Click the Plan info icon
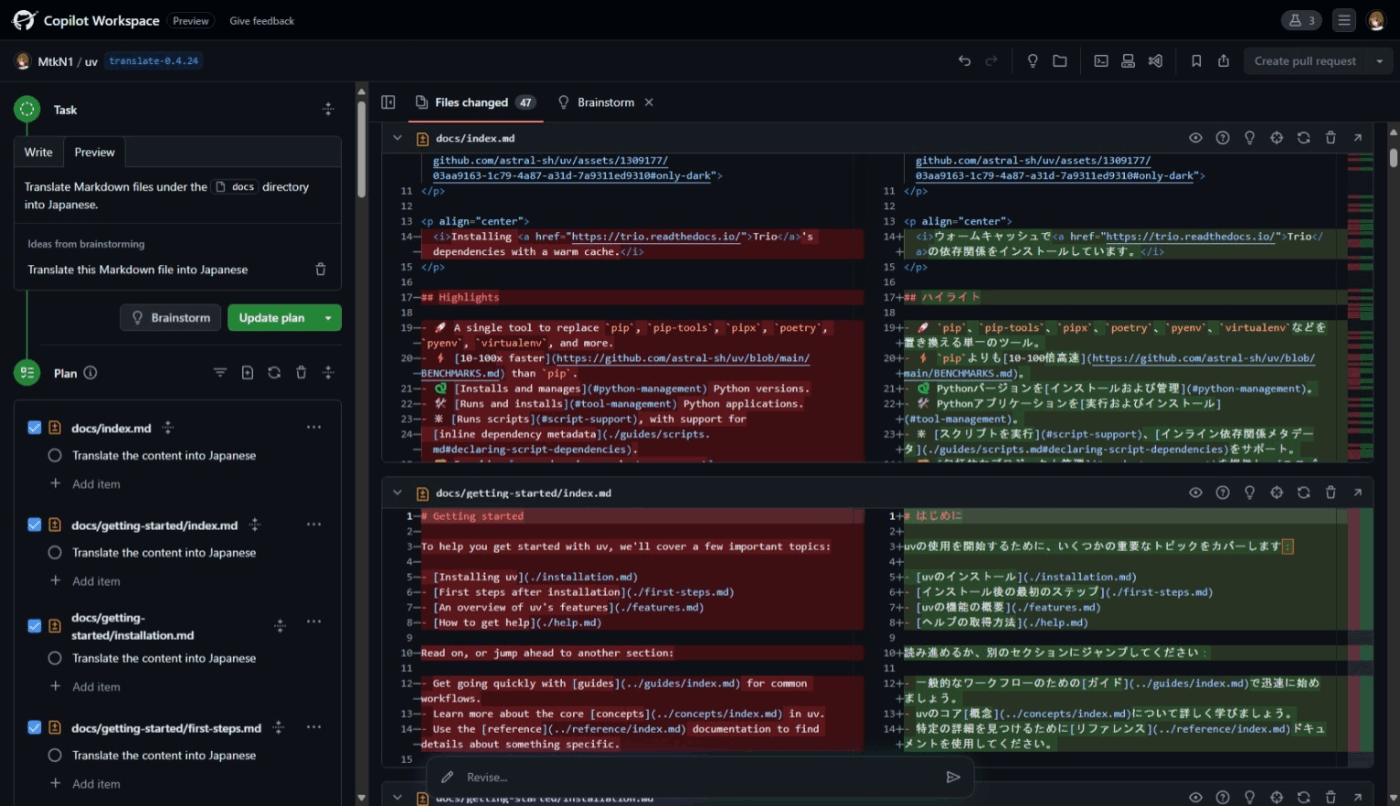 (x=90, y=373)
